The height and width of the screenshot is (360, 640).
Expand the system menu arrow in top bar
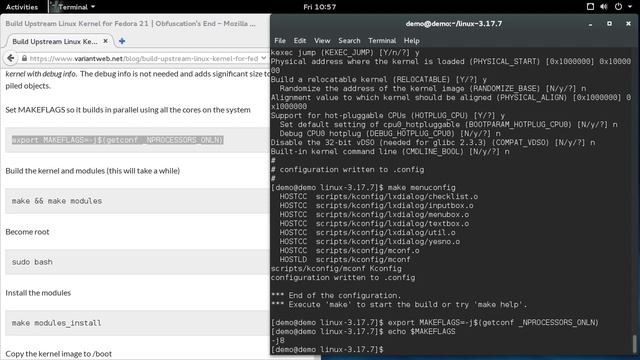(x=630, y=7)
